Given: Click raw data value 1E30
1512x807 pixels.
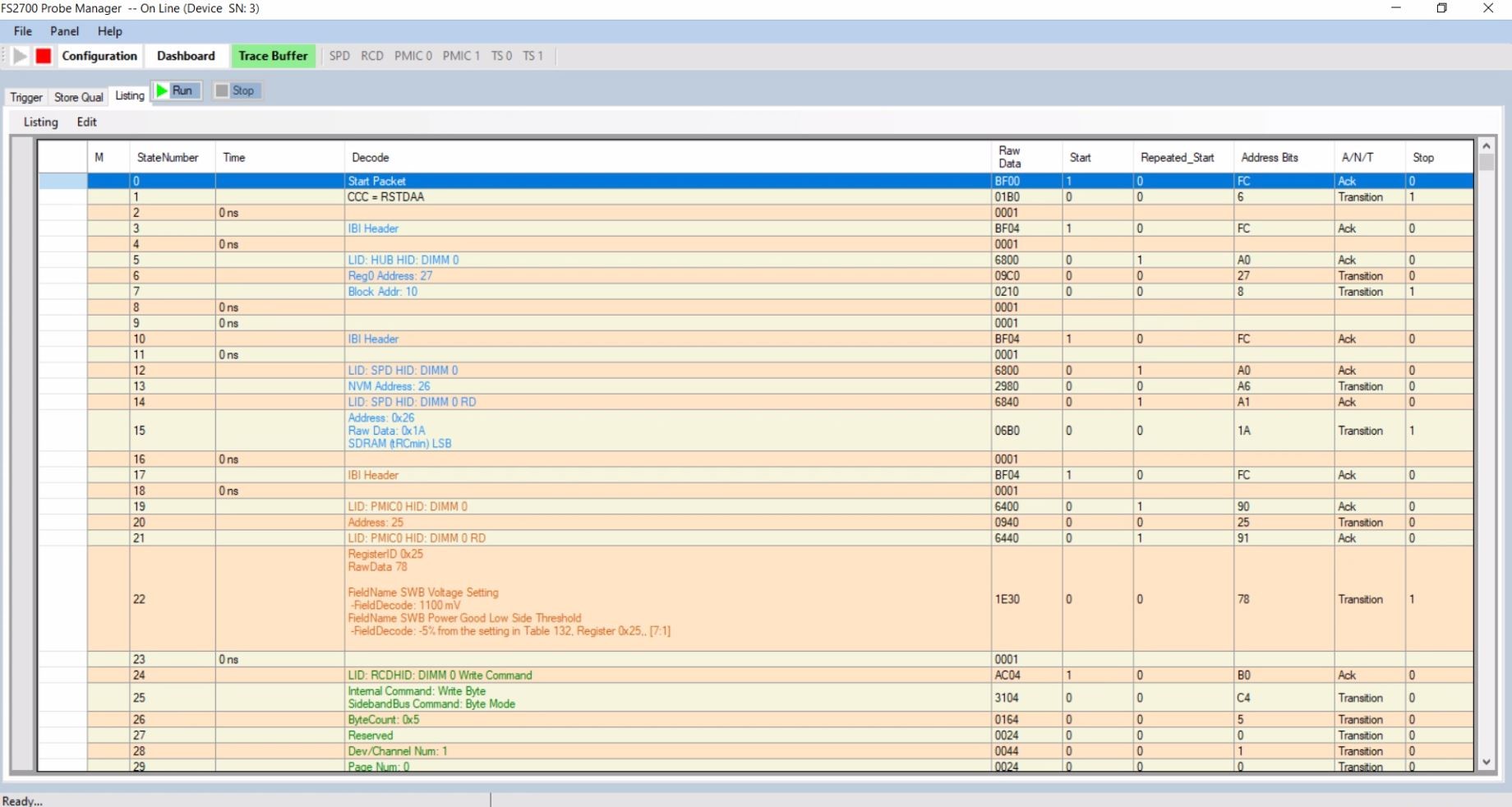Looking at the screenshot, I should pyautogui.click(x=1007, y=599).
